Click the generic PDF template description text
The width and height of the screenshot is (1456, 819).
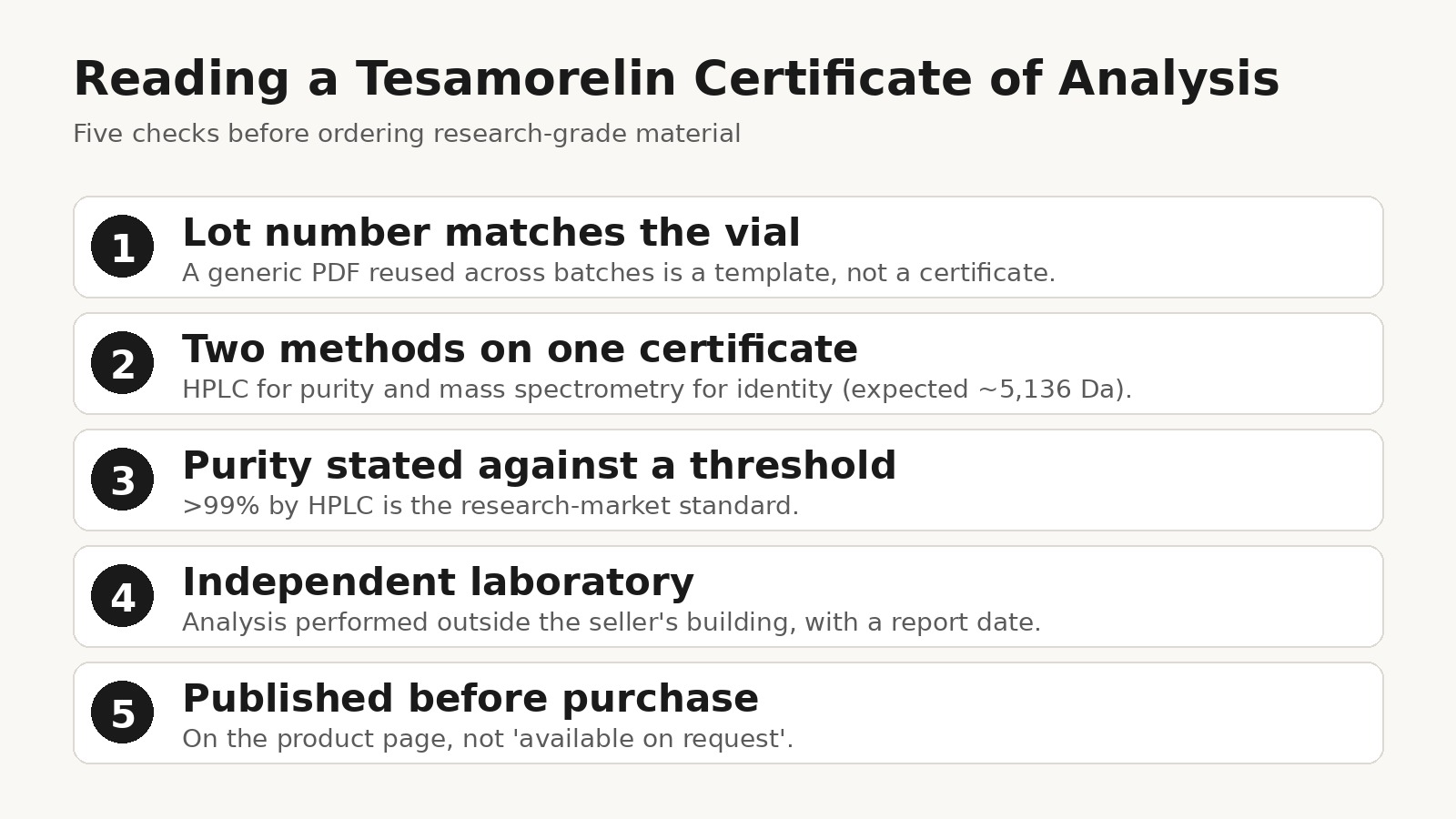(x=619, y=273)
